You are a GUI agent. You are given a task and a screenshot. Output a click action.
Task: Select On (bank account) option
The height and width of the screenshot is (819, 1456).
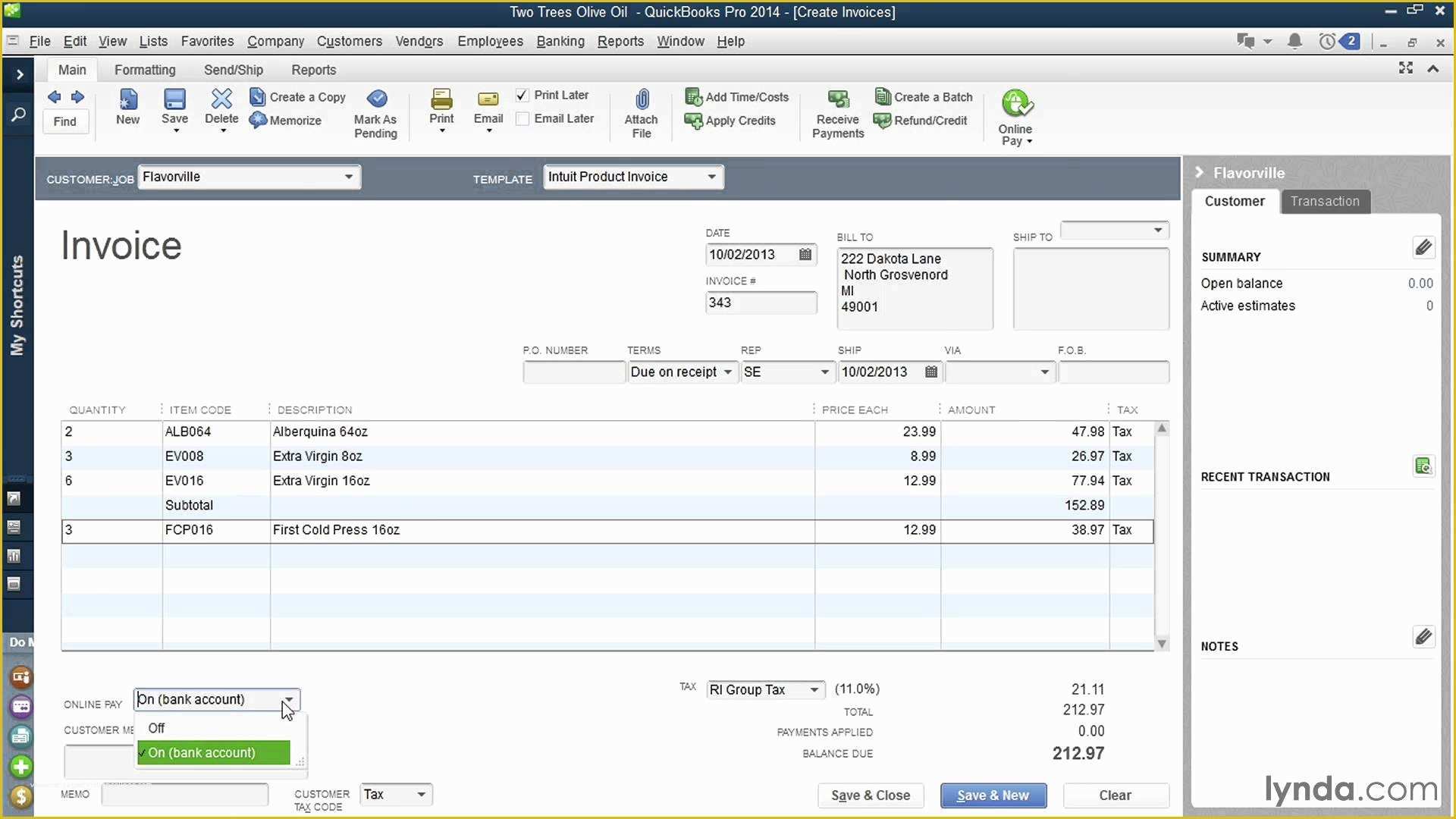[214, 752]
